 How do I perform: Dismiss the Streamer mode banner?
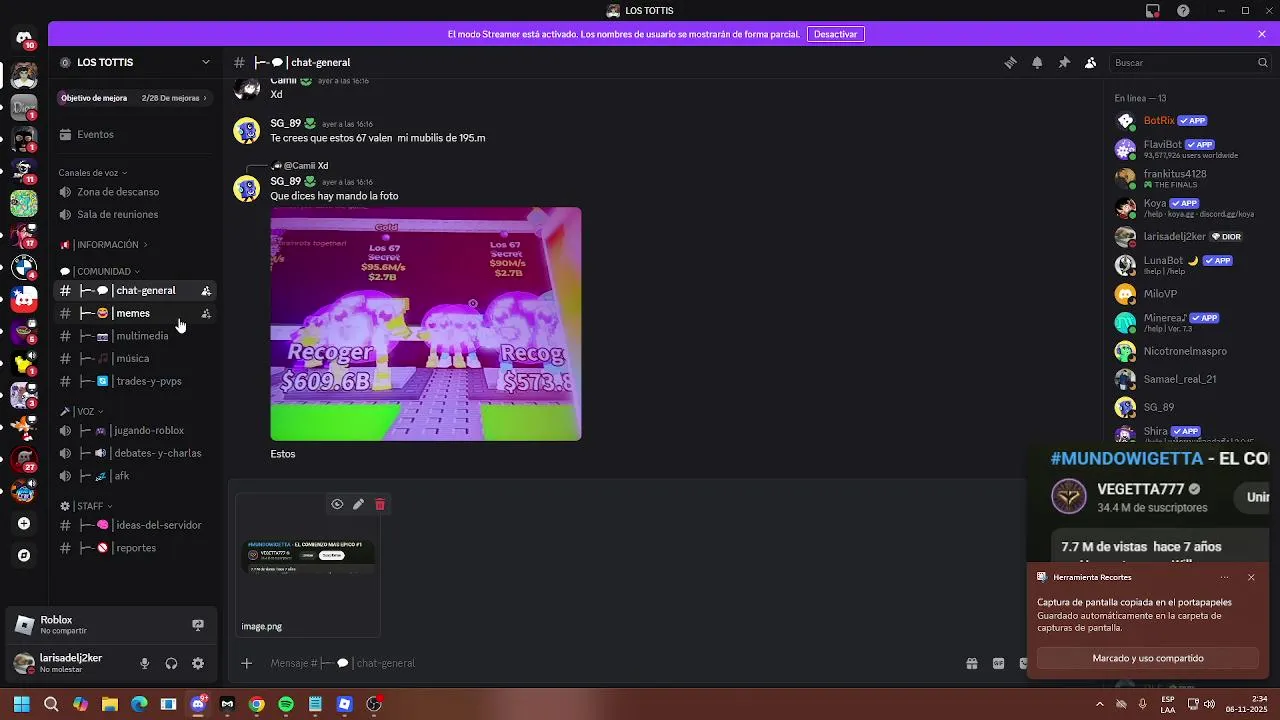1262,34
